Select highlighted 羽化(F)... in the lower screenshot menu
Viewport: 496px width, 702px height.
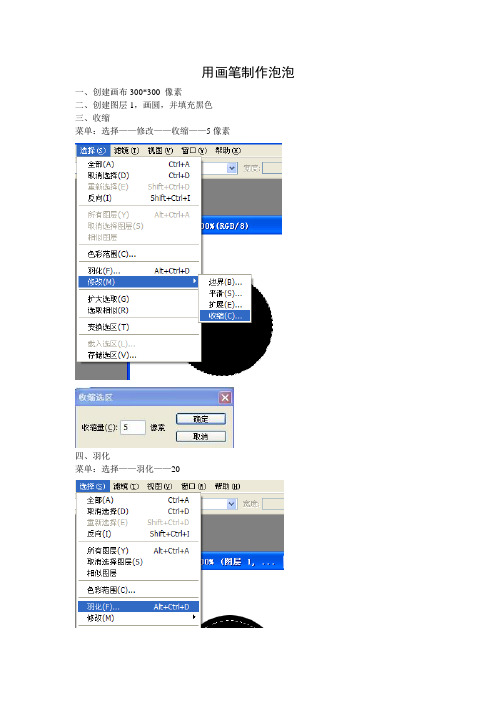tap(138, 607)
